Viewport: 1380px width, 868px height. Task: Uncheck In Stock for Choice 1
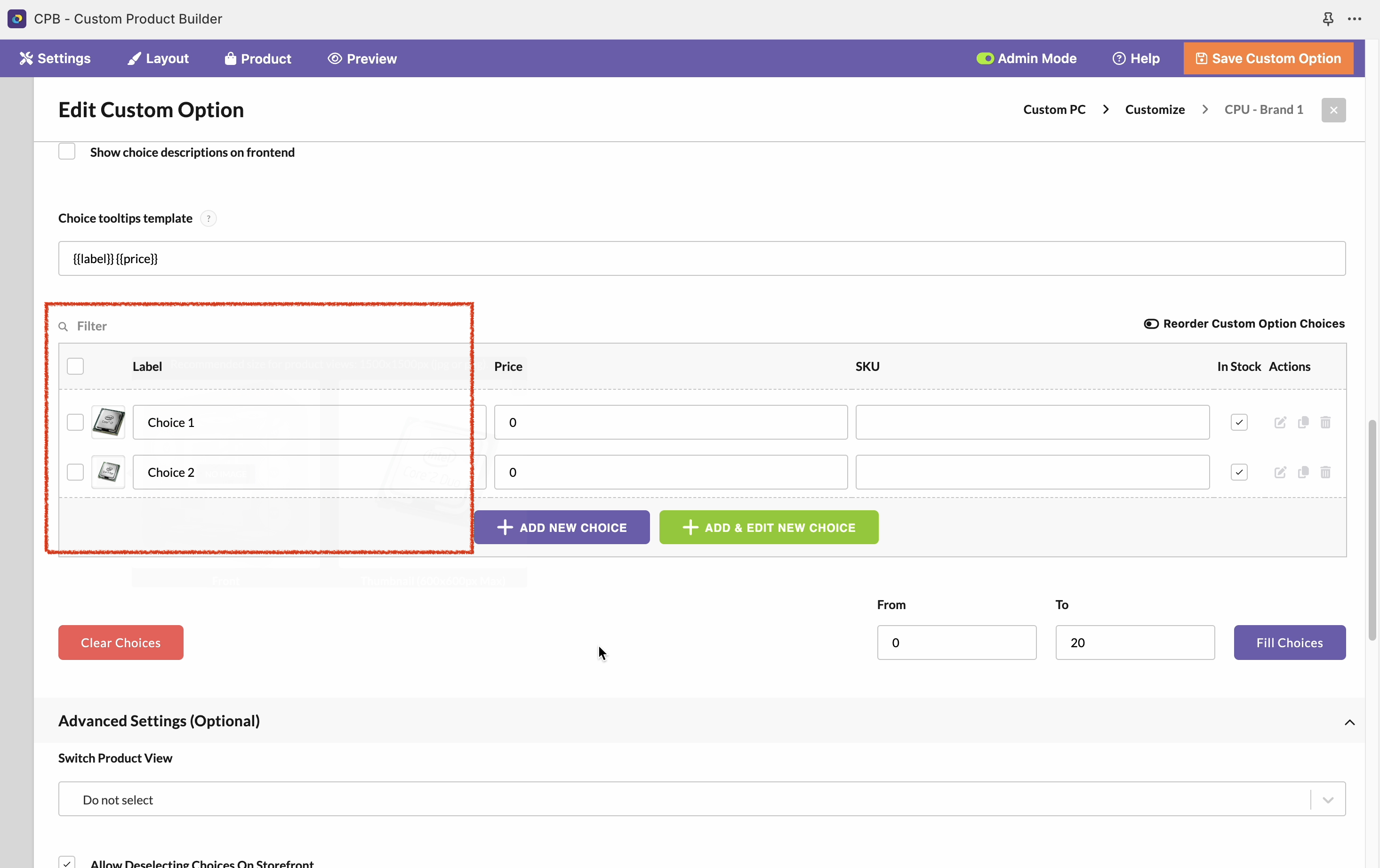(x=1238, y=423)
